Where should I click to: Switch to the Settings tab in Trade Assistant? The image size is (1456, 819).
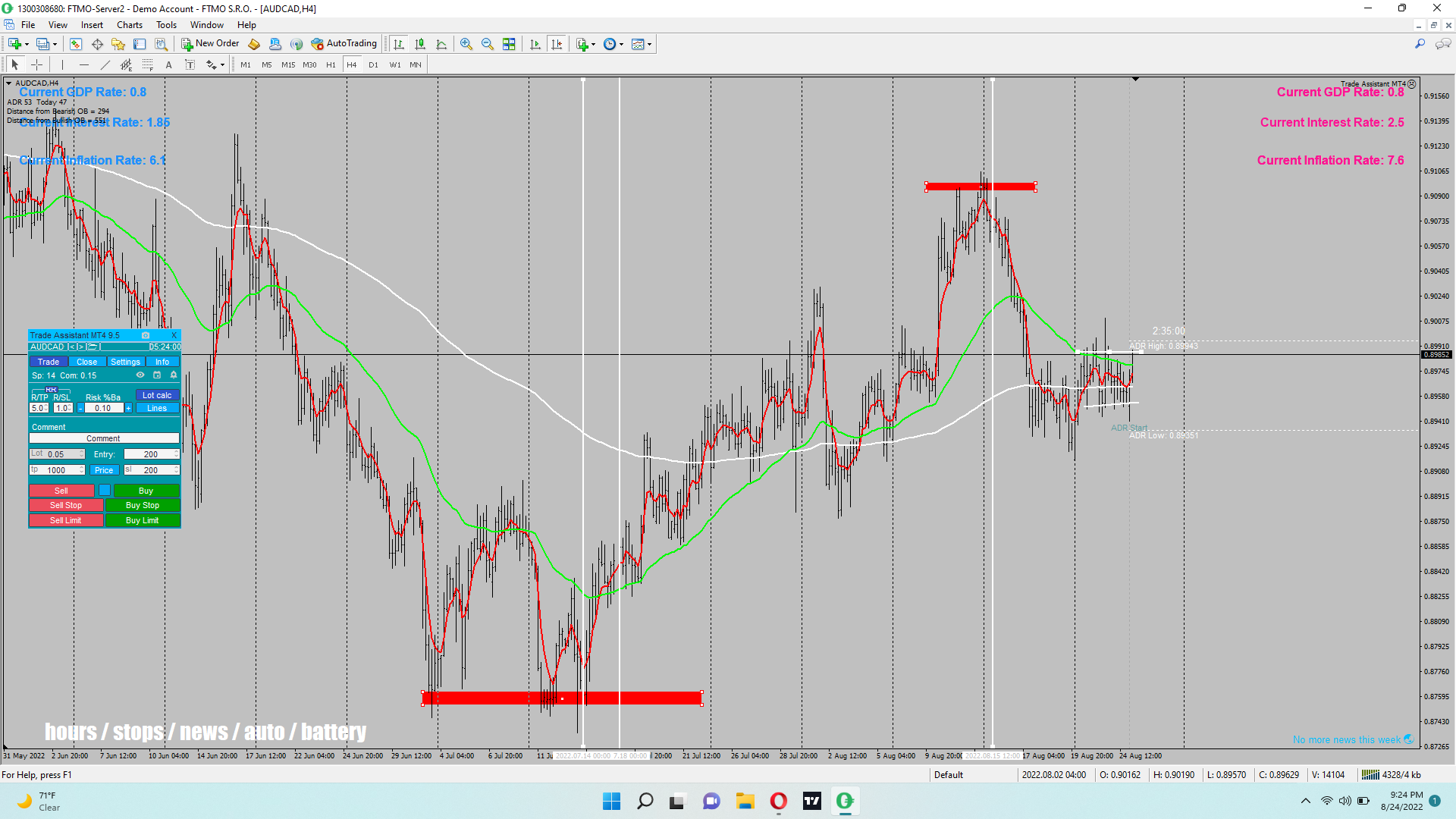click(125, 362)
